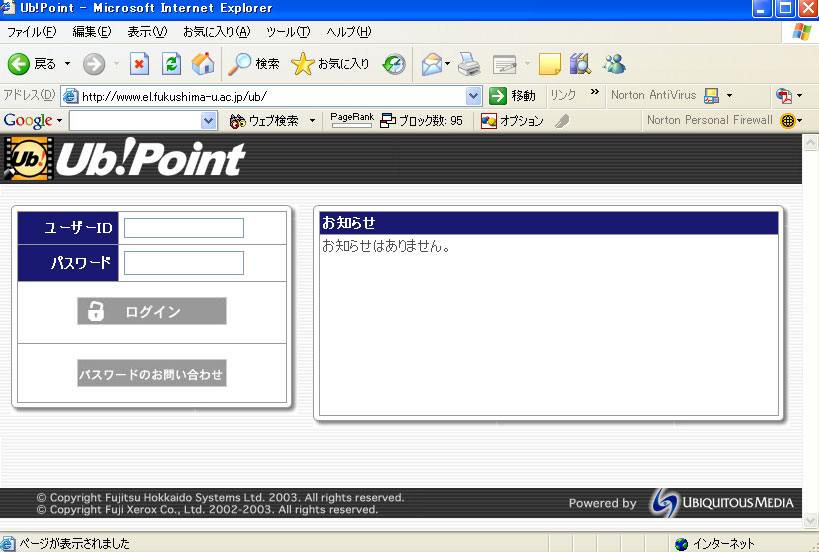Click the Ub!Point logo banner
819x552 pixels.
tap(124, 158)
